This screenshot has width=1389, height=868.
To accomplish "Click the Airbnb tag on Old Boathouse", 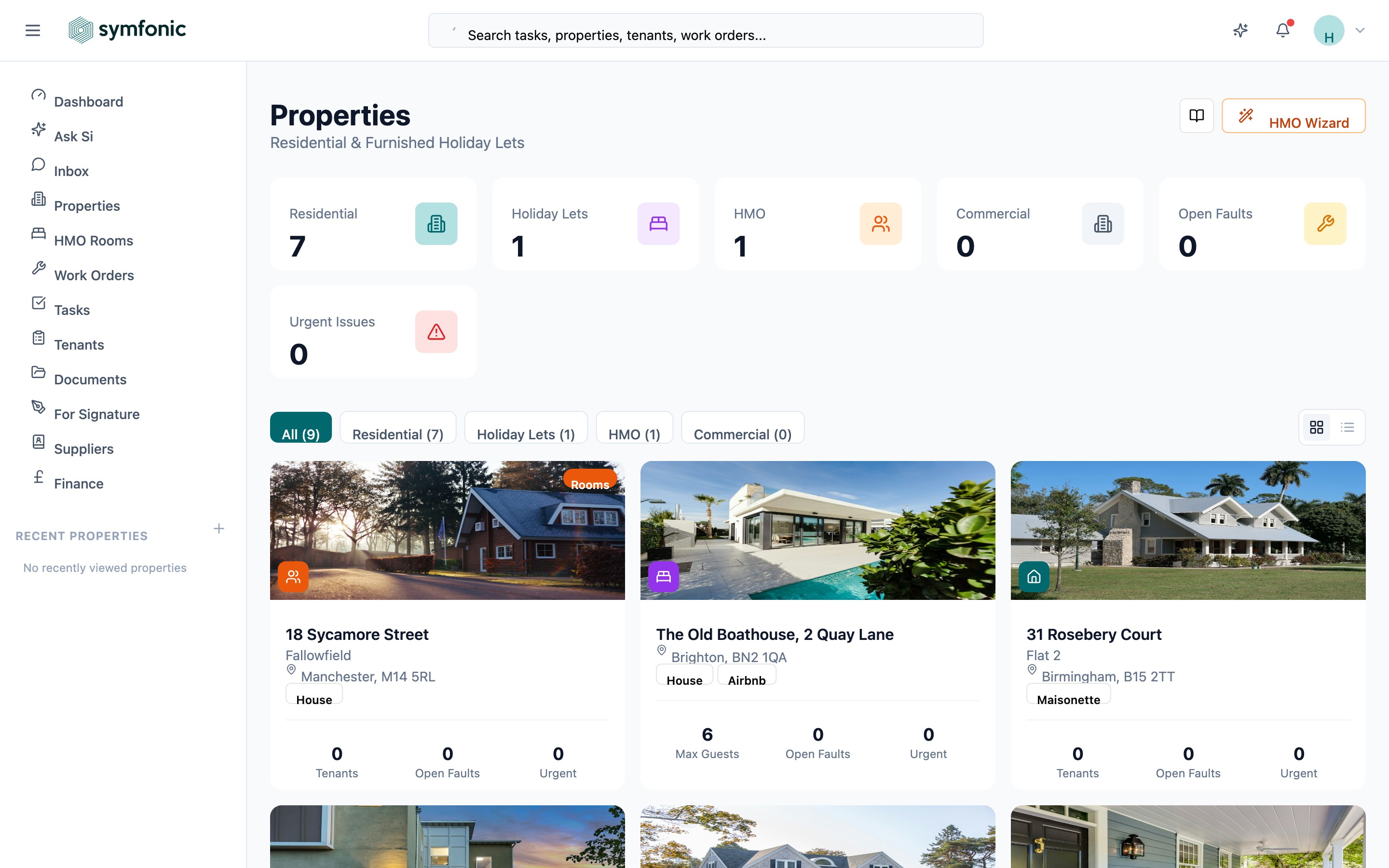I will coord(746,675).
